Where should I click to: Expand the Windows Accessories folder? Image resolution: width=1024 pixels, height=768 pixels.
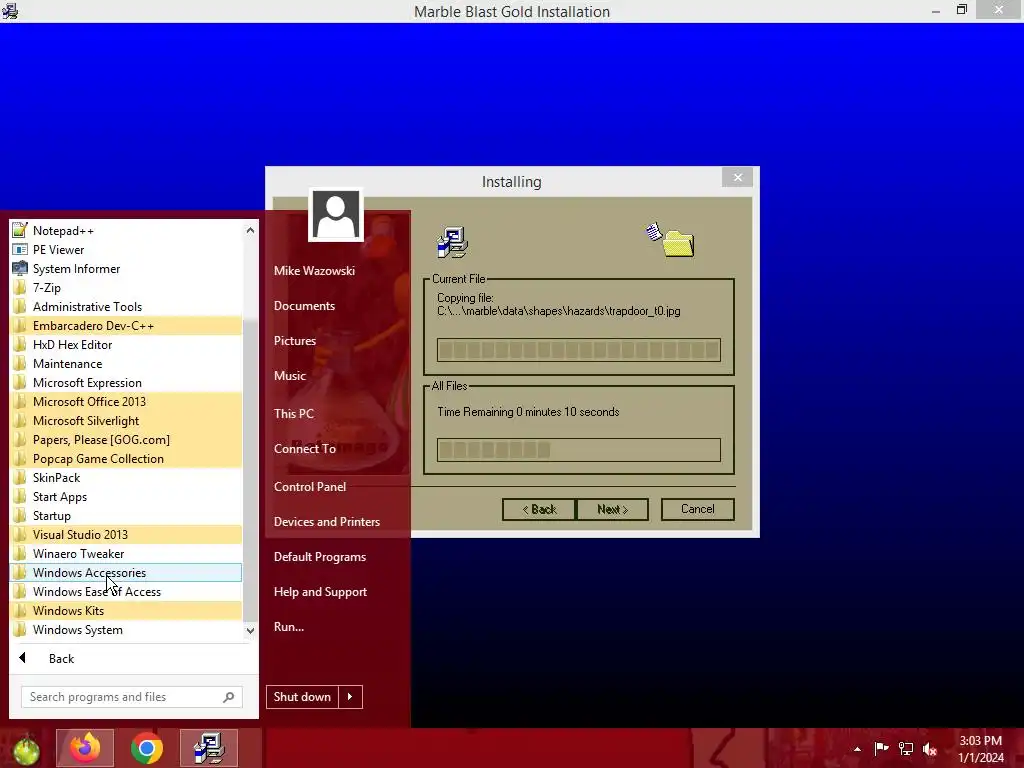[126, 572]
